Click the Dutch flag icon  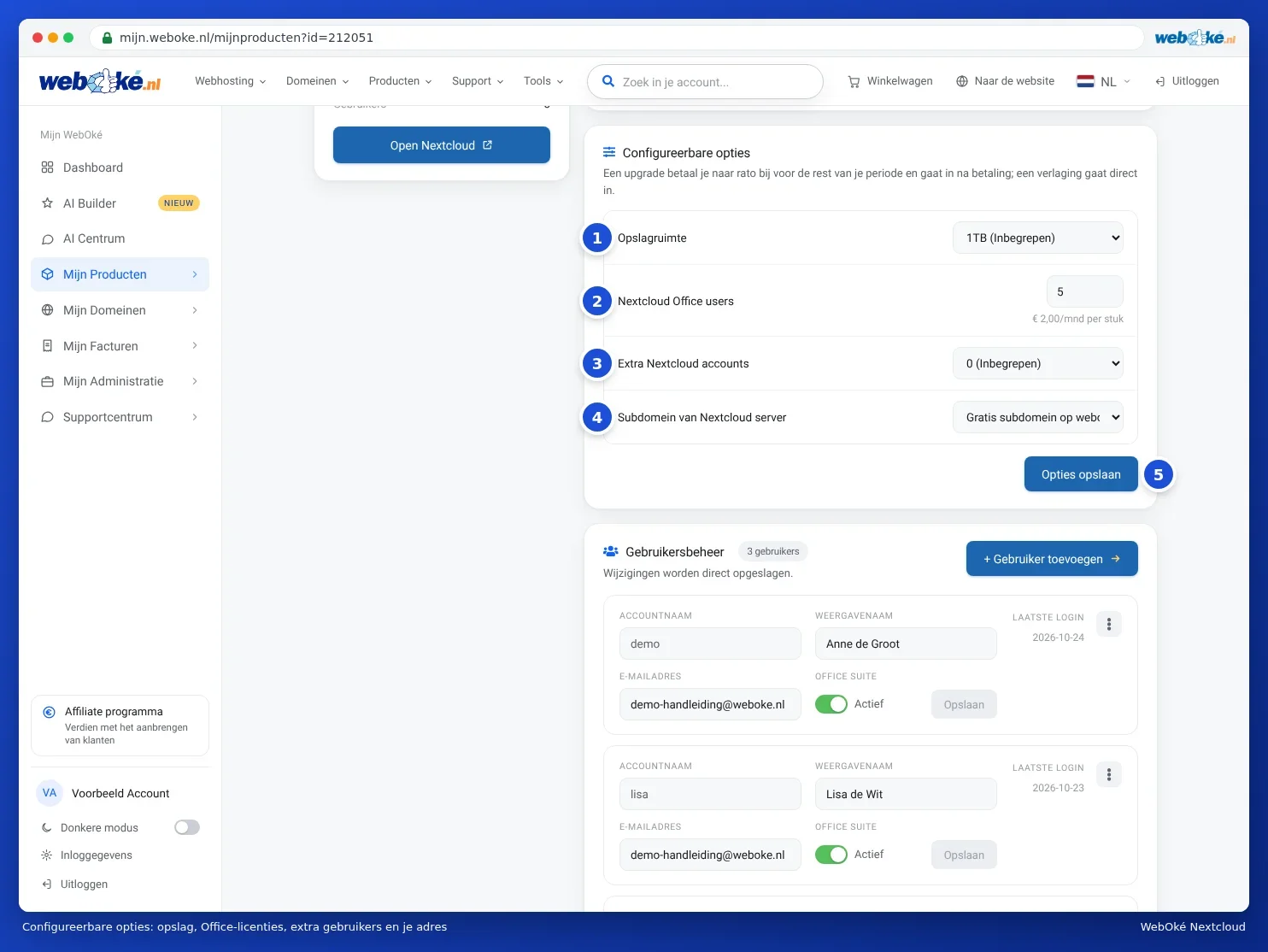pos(1085,81)
